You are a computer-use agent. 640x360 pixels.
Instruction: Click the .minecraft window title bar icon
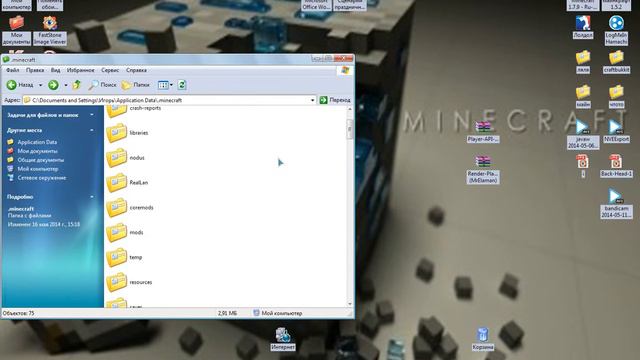pyautogui.click(x=6, y=60)
